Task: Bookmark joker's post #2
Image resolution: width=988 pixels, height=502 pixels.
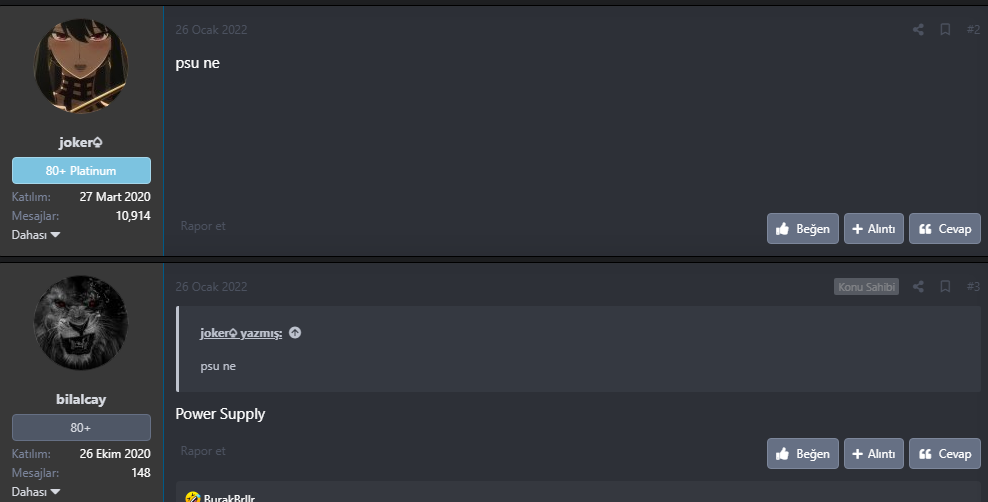Action: click(945, 30)
